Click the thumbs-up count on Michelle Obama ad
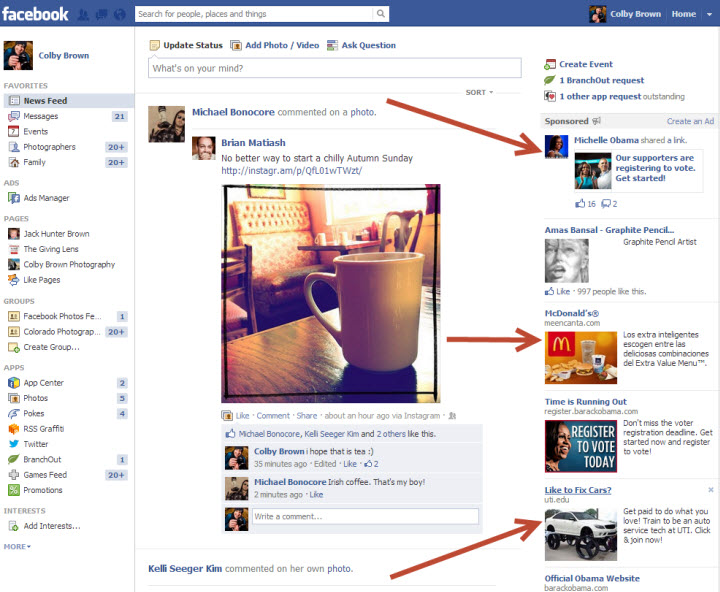The width and height of the screenshot is (720, 592). pos(585,203)
